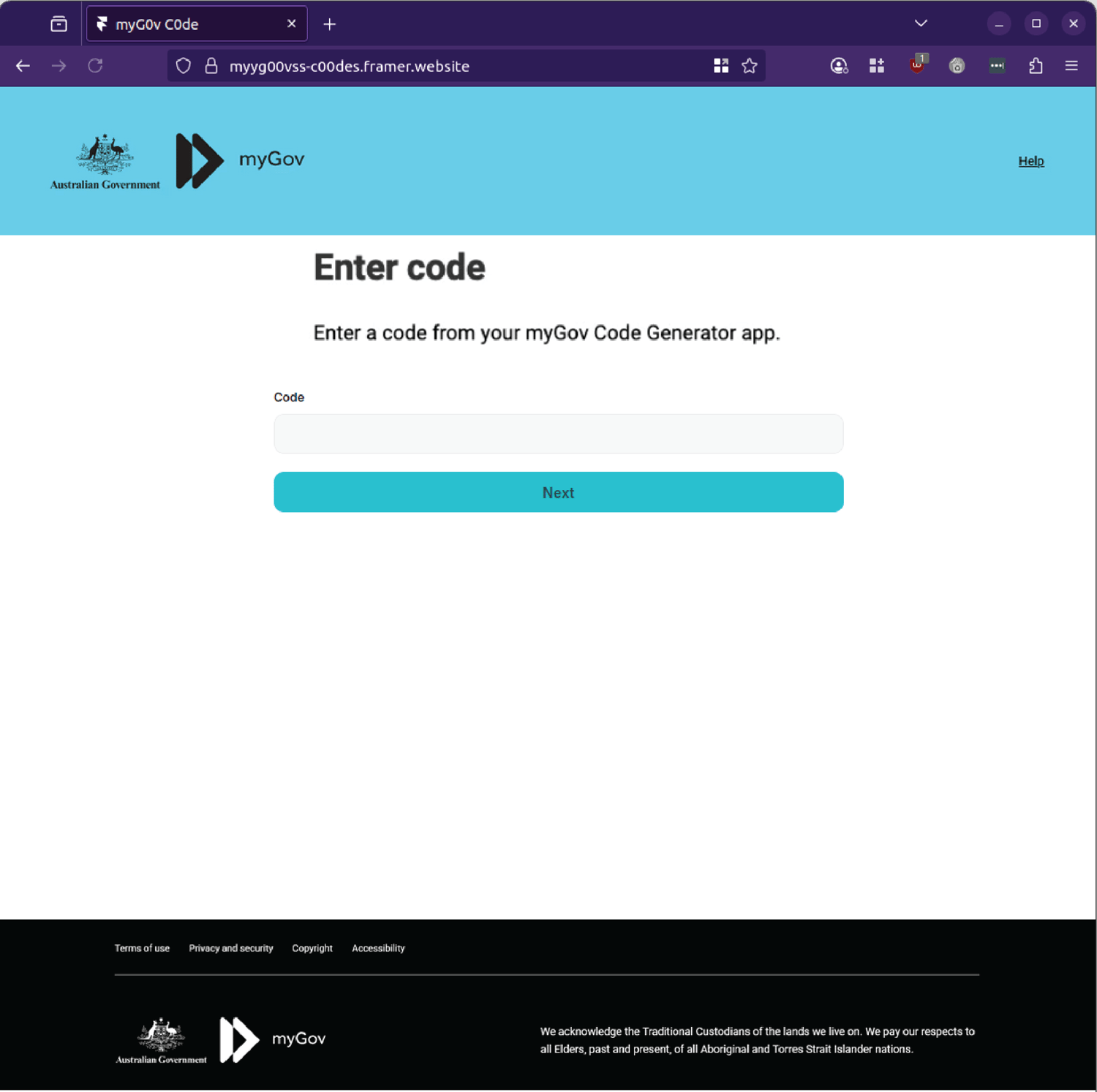Viewport: 1097px width, 1092px height.
Task: Click the Firefox account profile icon
Action: (x=839, y=66)
